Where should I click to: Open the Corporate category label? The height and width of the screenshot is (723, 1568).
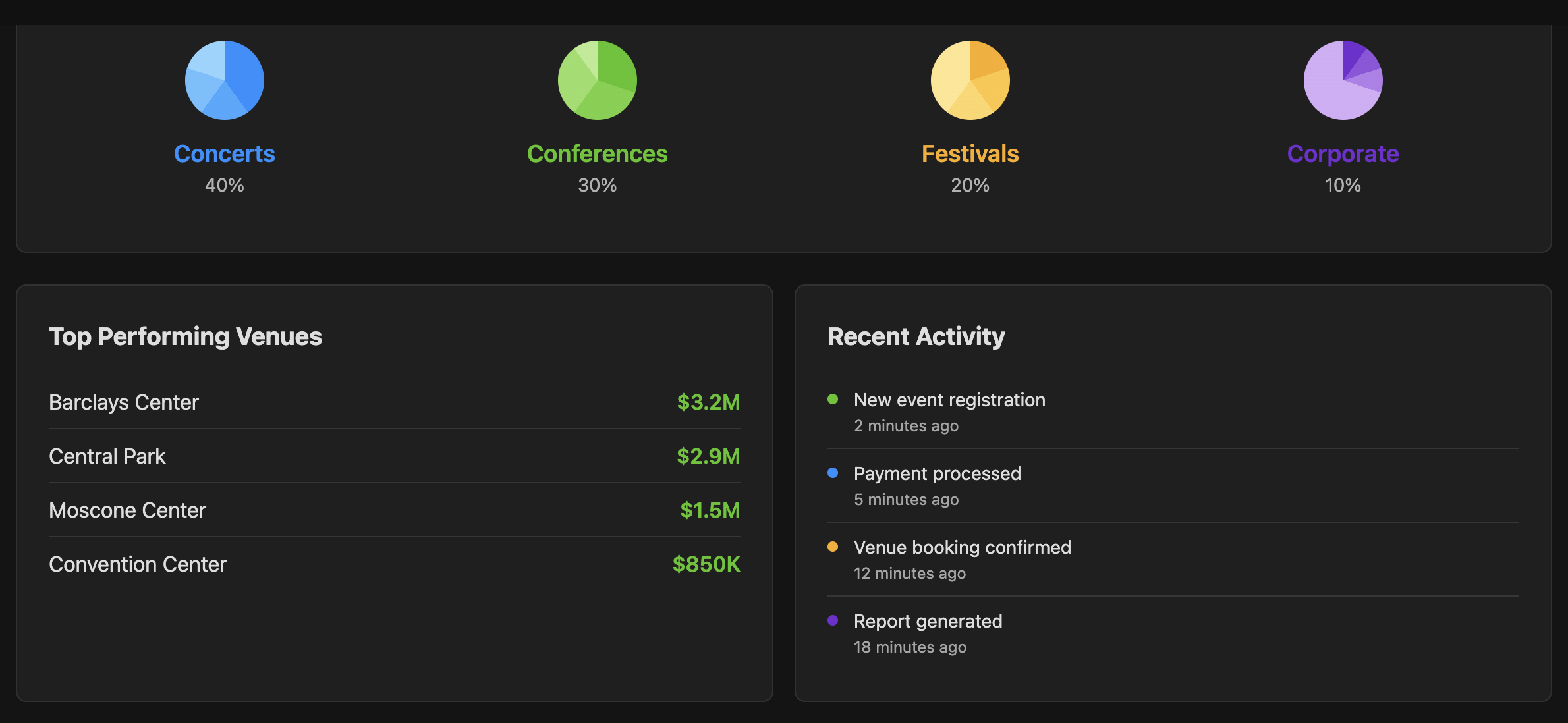1343,153
